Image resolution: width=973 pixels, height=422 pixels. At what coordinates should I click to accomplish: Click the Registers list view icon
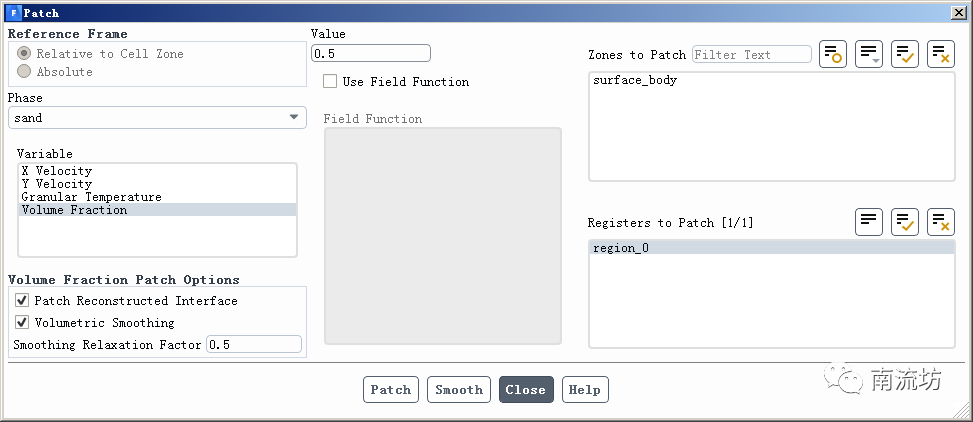(869, 222)
